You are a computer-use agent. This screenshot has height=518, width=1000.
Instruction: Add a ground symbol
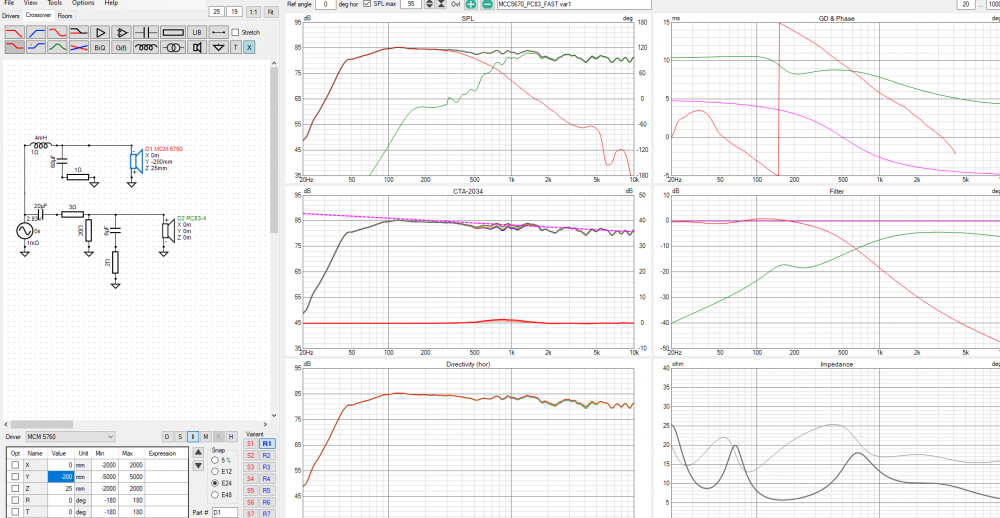point(219,47)
